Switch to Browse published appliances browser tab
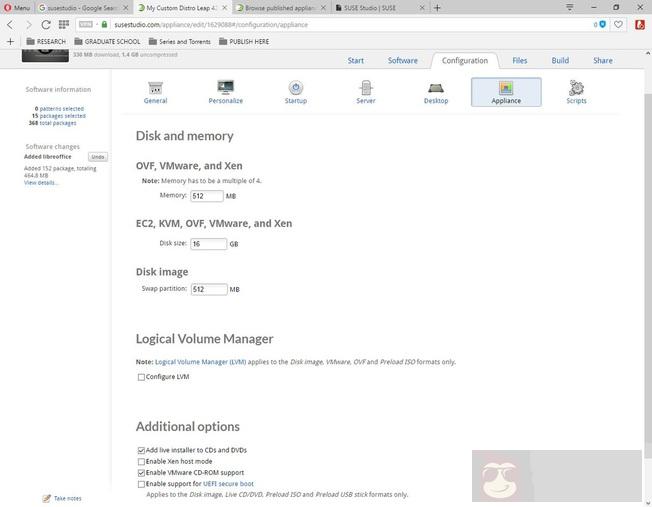Image resolution: width=652 pixels, height=507 pixels. click(277, 7)
